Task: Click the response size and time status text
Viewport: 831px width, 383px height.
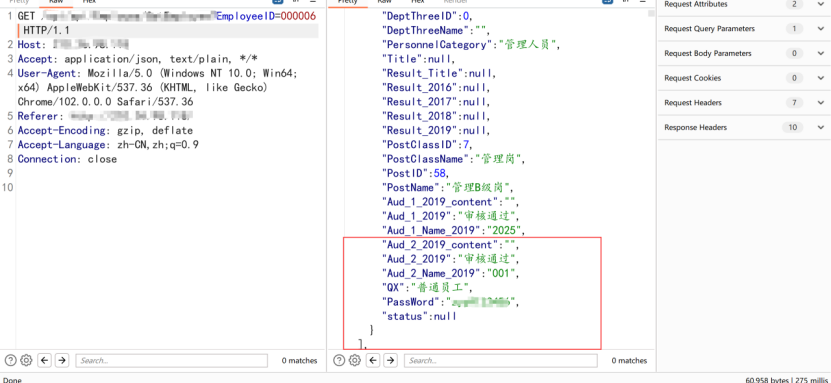Action: (x=785, y=380)
